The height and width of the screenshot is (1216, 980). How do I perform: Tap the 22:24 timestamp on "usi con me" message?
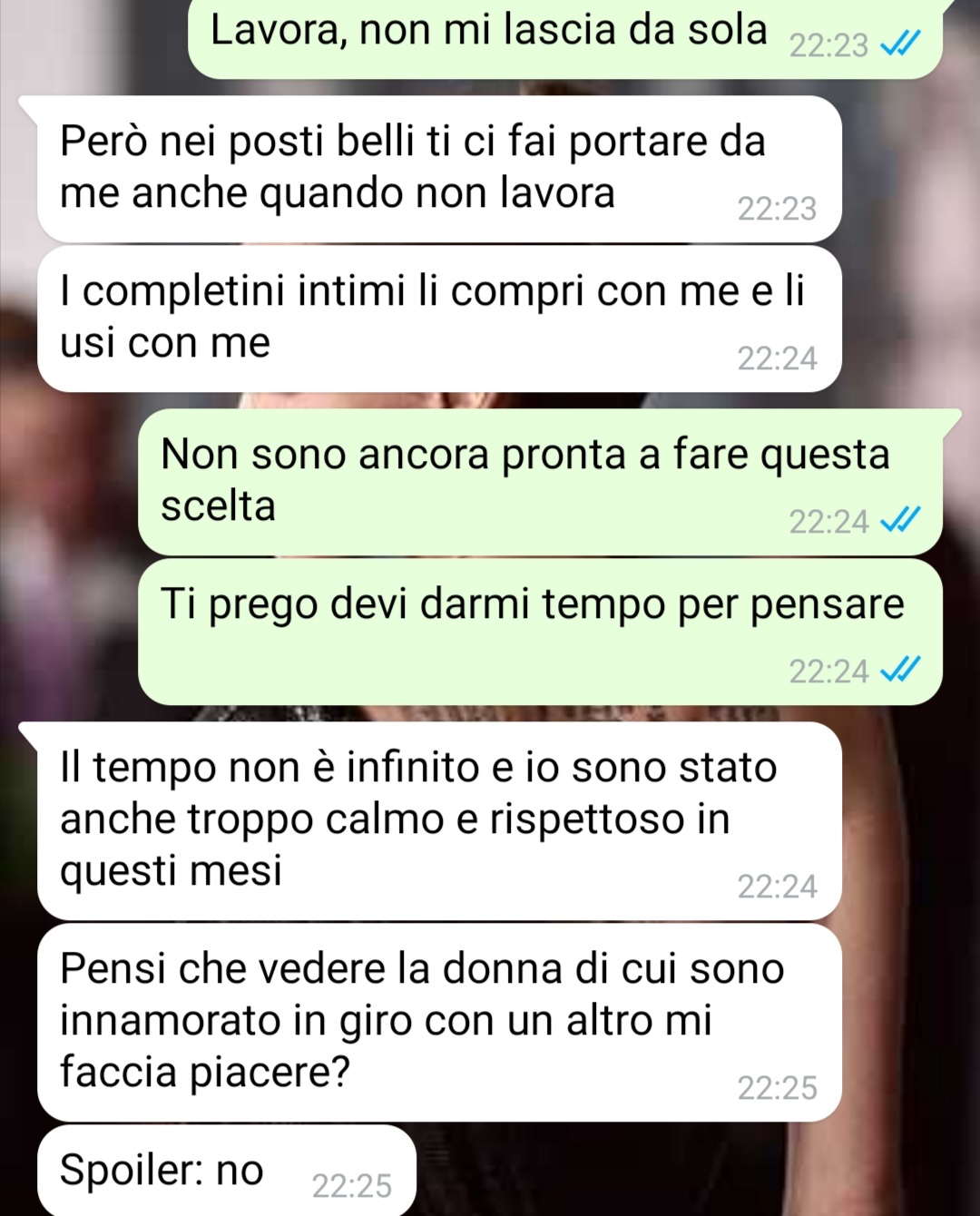[777, 358]
